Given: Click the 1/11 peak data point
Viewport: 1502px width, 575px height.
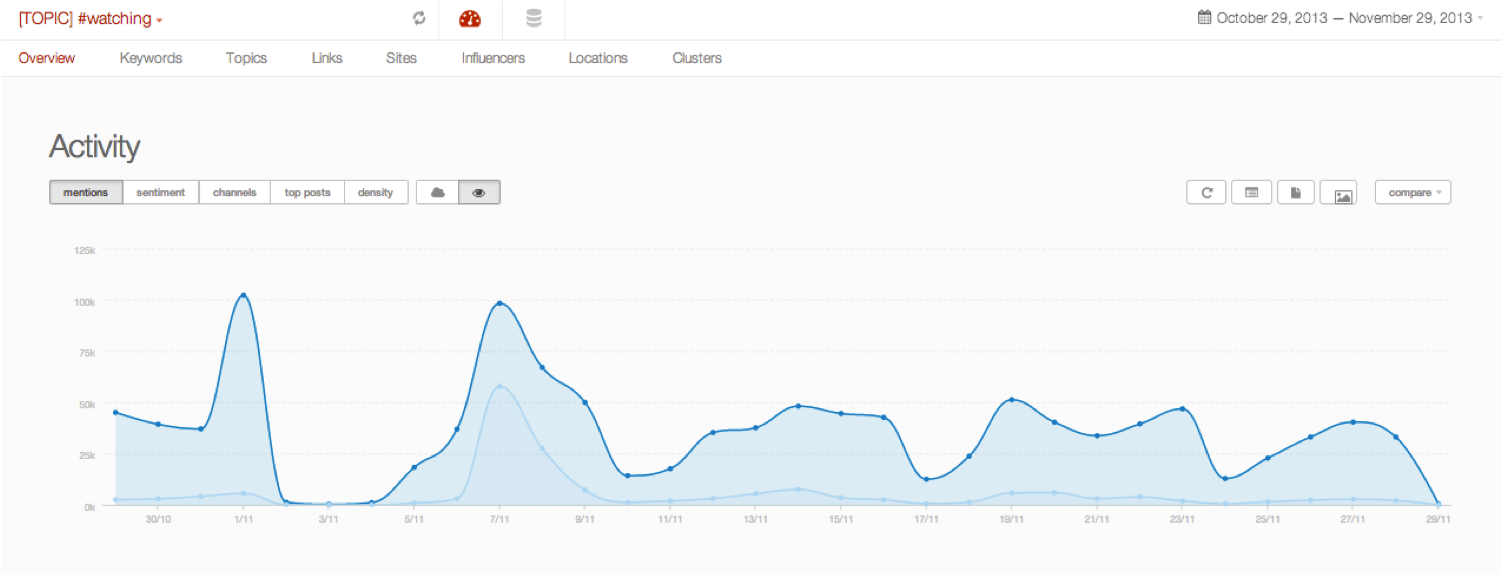Looking at the screenshot, I should 243,296.
